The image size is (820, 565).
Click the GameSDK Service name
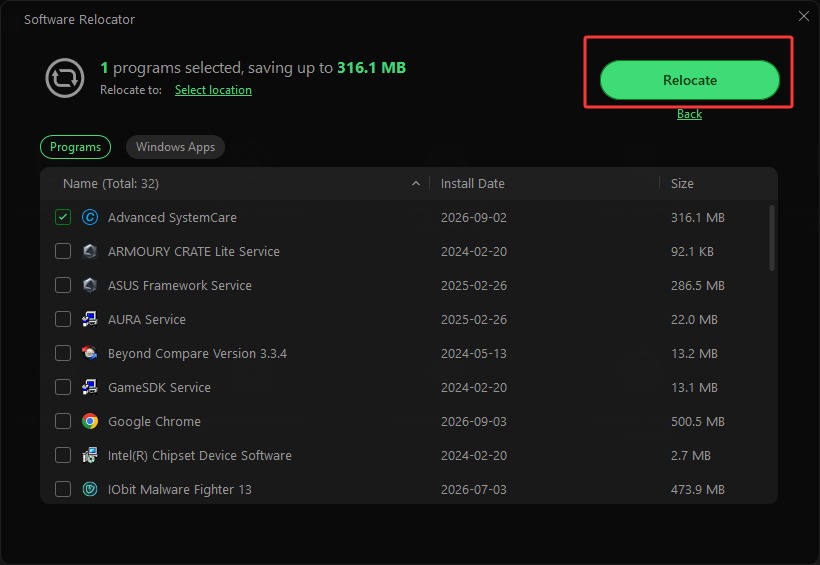[159, 388]
